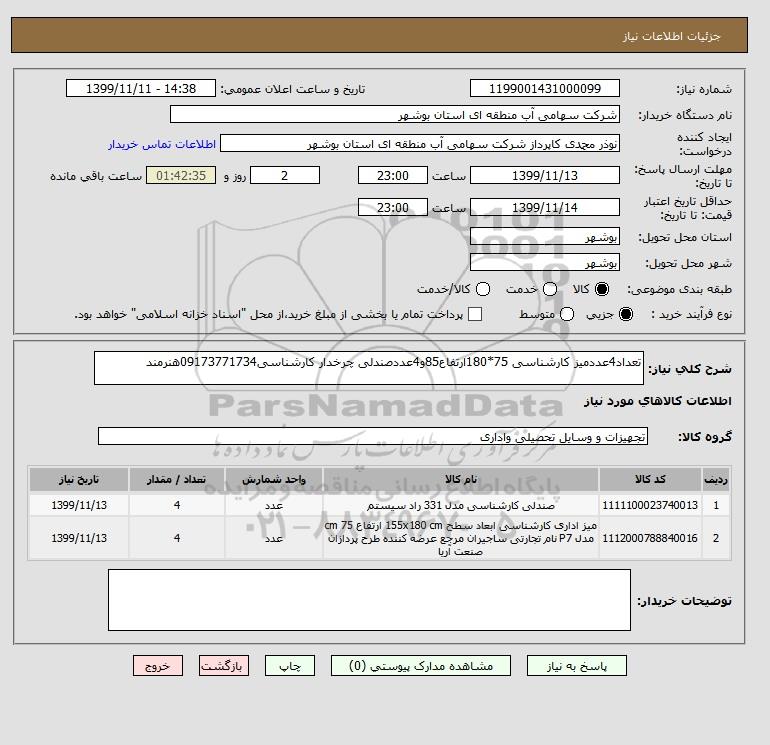The width and height of the screenshot is (770, 745).
Task: Click quantity 4 in the صندلی row
Action: pos(177,505)
